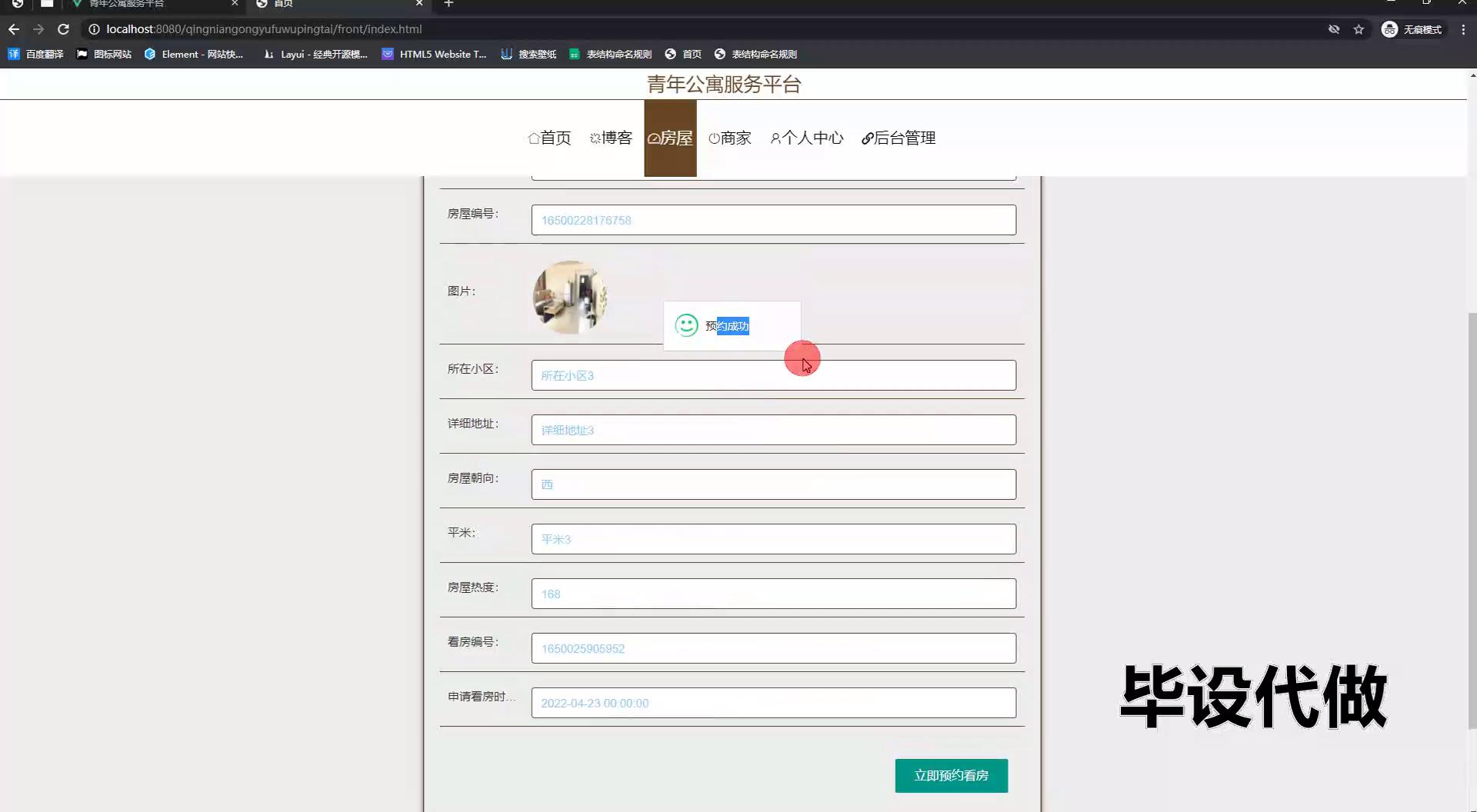The height and width of the screenshot is (812, 1477).
Task: Open 商家 in the navigation bar
Action: pos(729,138)
